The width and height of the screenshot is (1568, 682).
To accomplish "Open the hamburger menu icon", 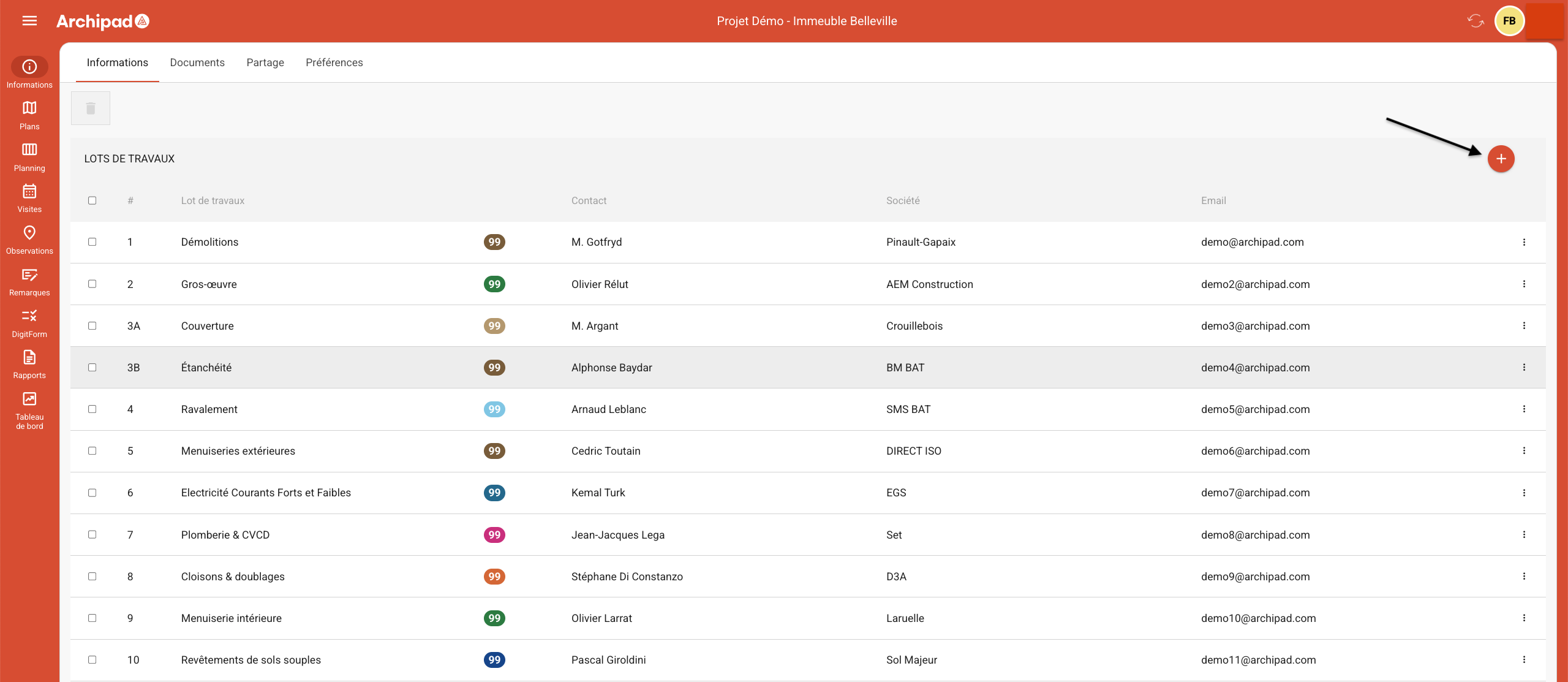I will click(29, 21).
